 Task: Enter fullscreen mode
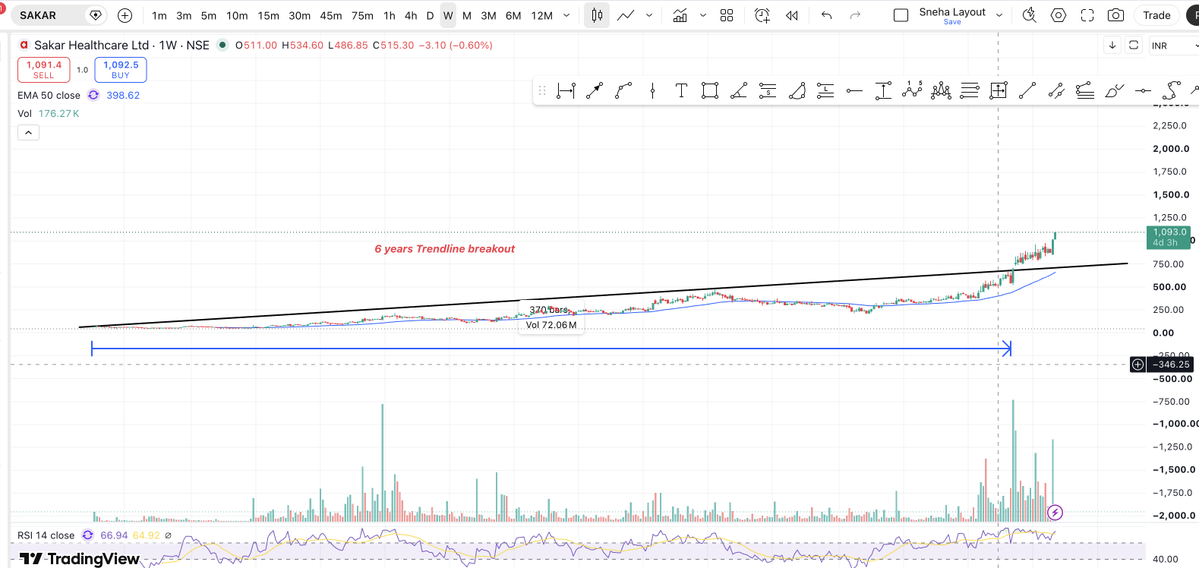tap(1087, 15)
